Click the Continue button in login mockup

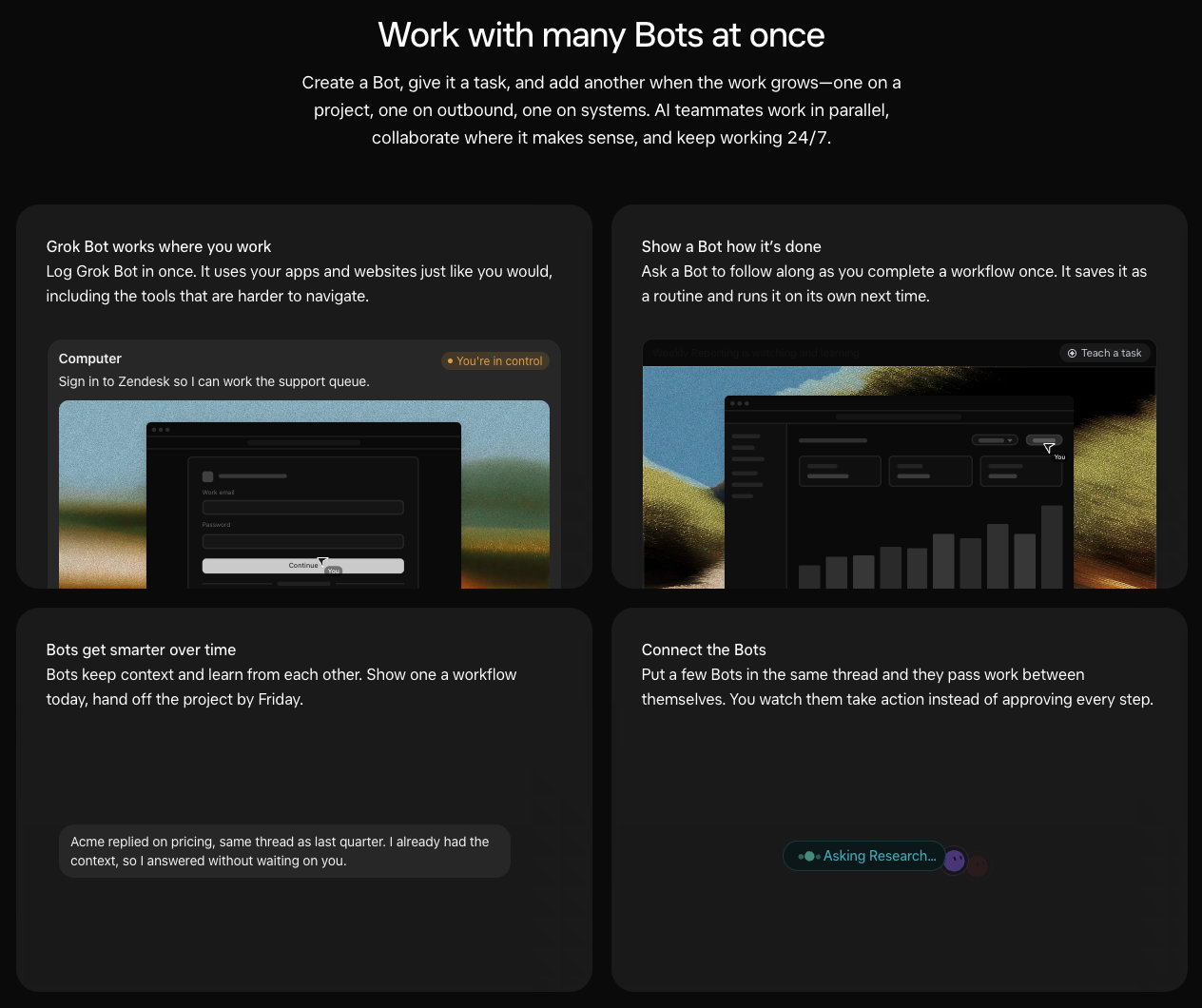click(302, 566)
